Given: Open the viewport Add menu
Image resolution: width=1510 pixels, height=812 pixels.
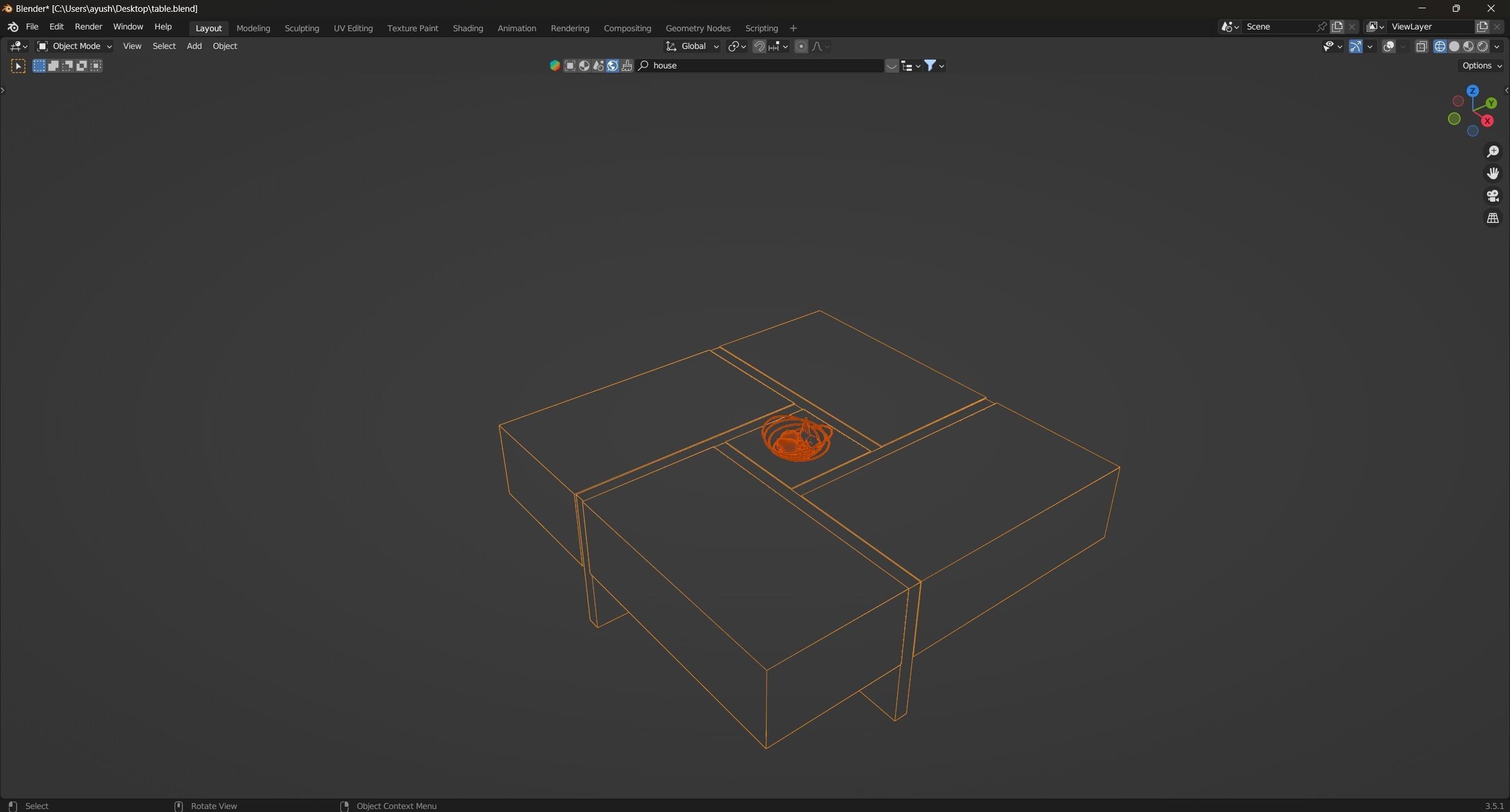Looking at the screenshot, I should click(x=194, y=47).
